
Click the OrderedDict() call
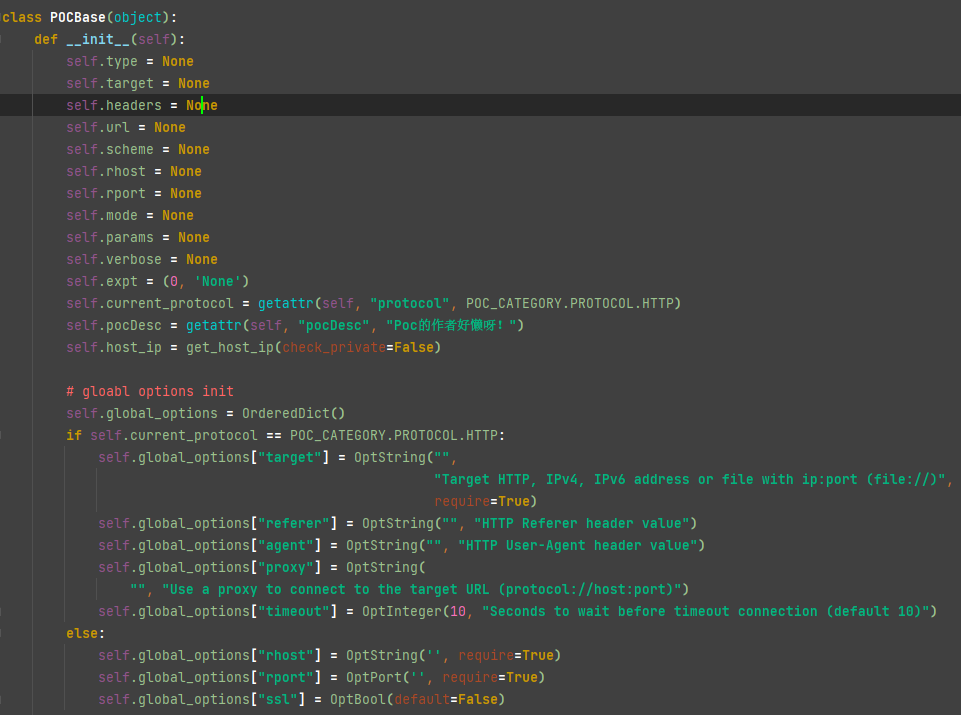(294, 414)
